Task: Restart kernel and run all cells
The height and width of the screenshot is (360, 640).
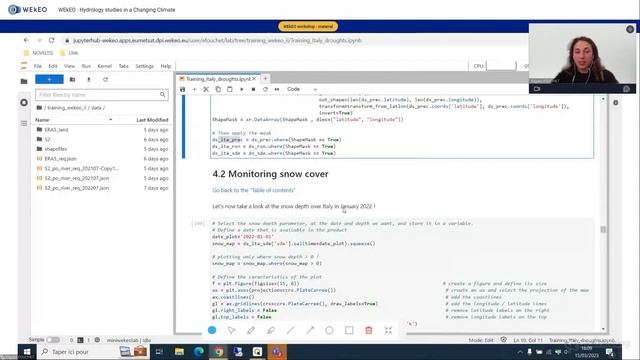Action: (x=277, y=89)
